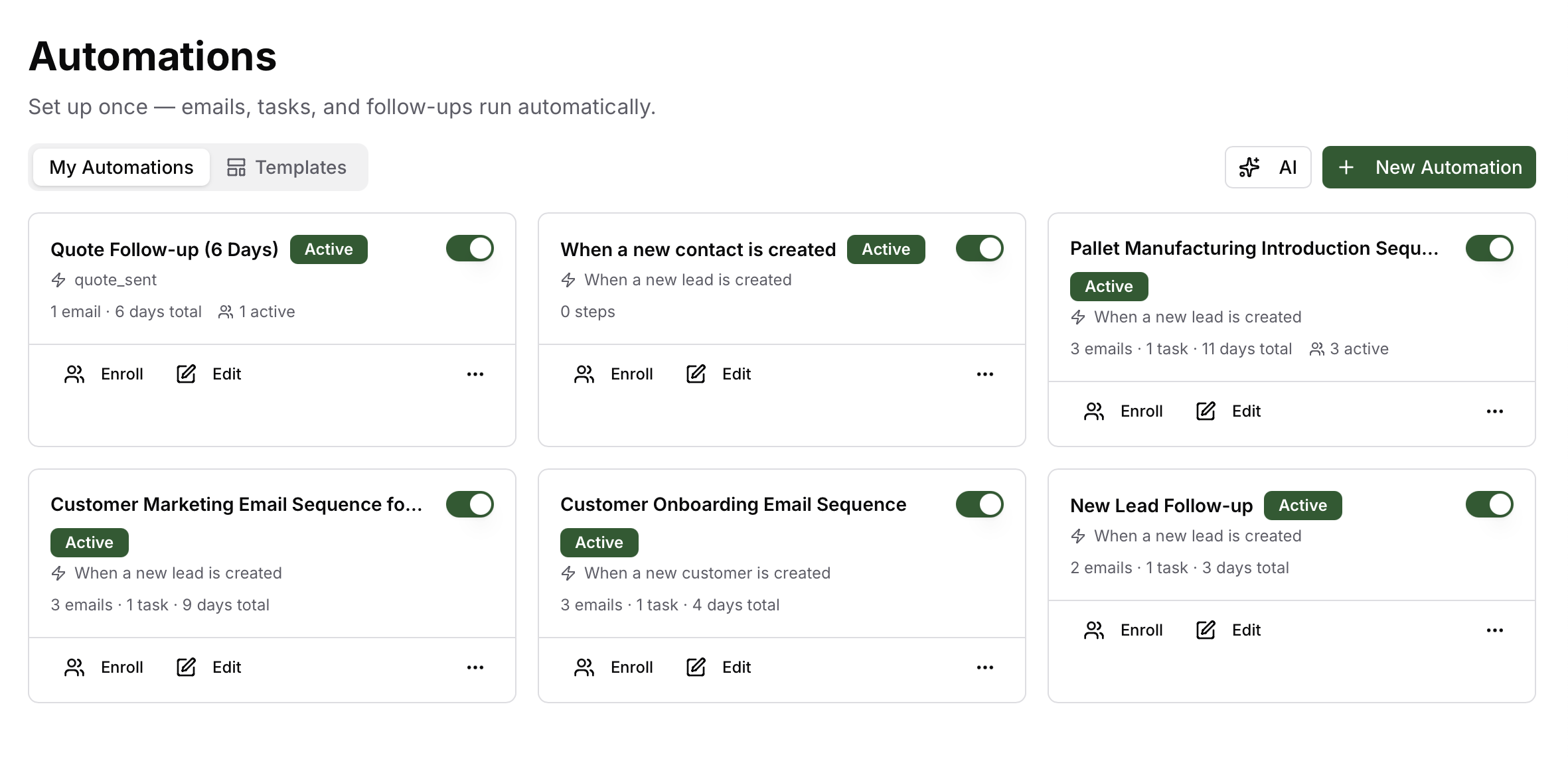The height and width of the screenshot is (759, 1568).
Task: Click trigger icon beside 'When a new customer is created'
Action: [568, 573]
